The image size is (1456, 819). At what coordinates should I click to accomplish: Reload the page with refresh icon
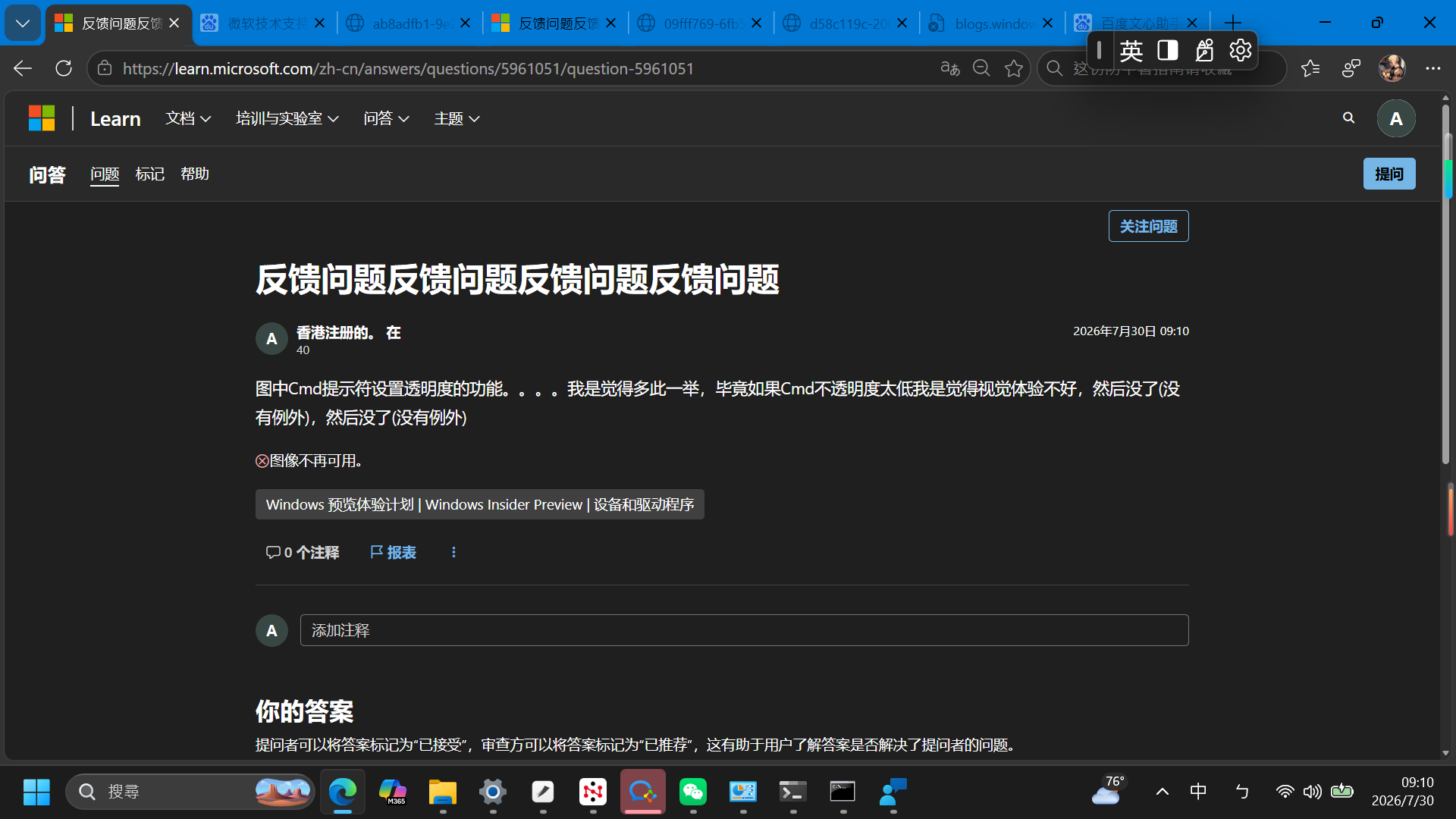pos(64,69)
